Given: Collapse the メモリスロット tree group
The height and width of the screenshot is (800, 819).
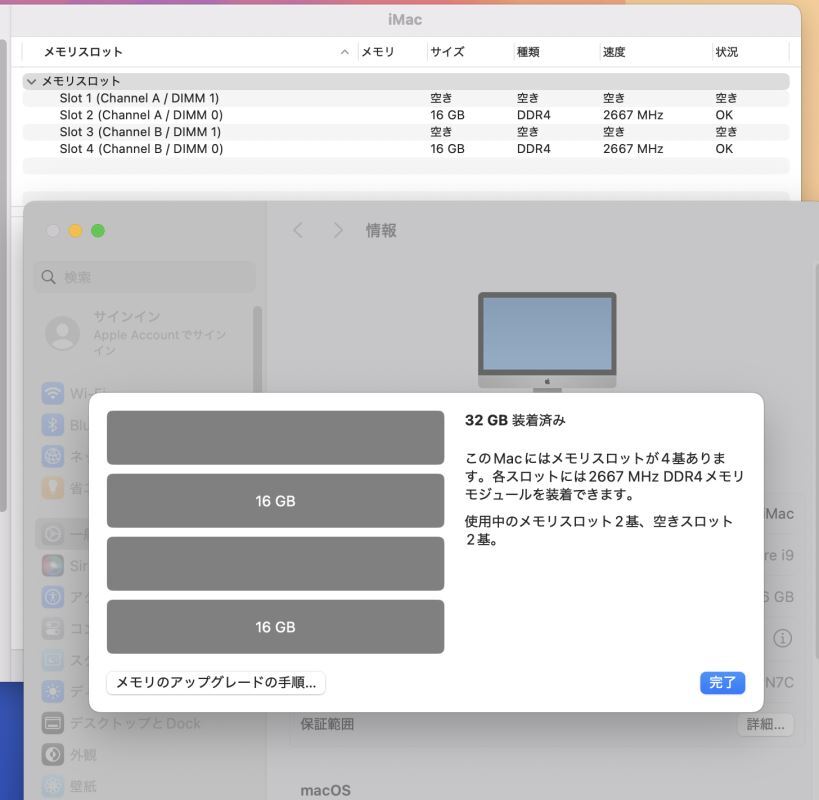Looking at the screenshot, I should [x=31, y=81].
